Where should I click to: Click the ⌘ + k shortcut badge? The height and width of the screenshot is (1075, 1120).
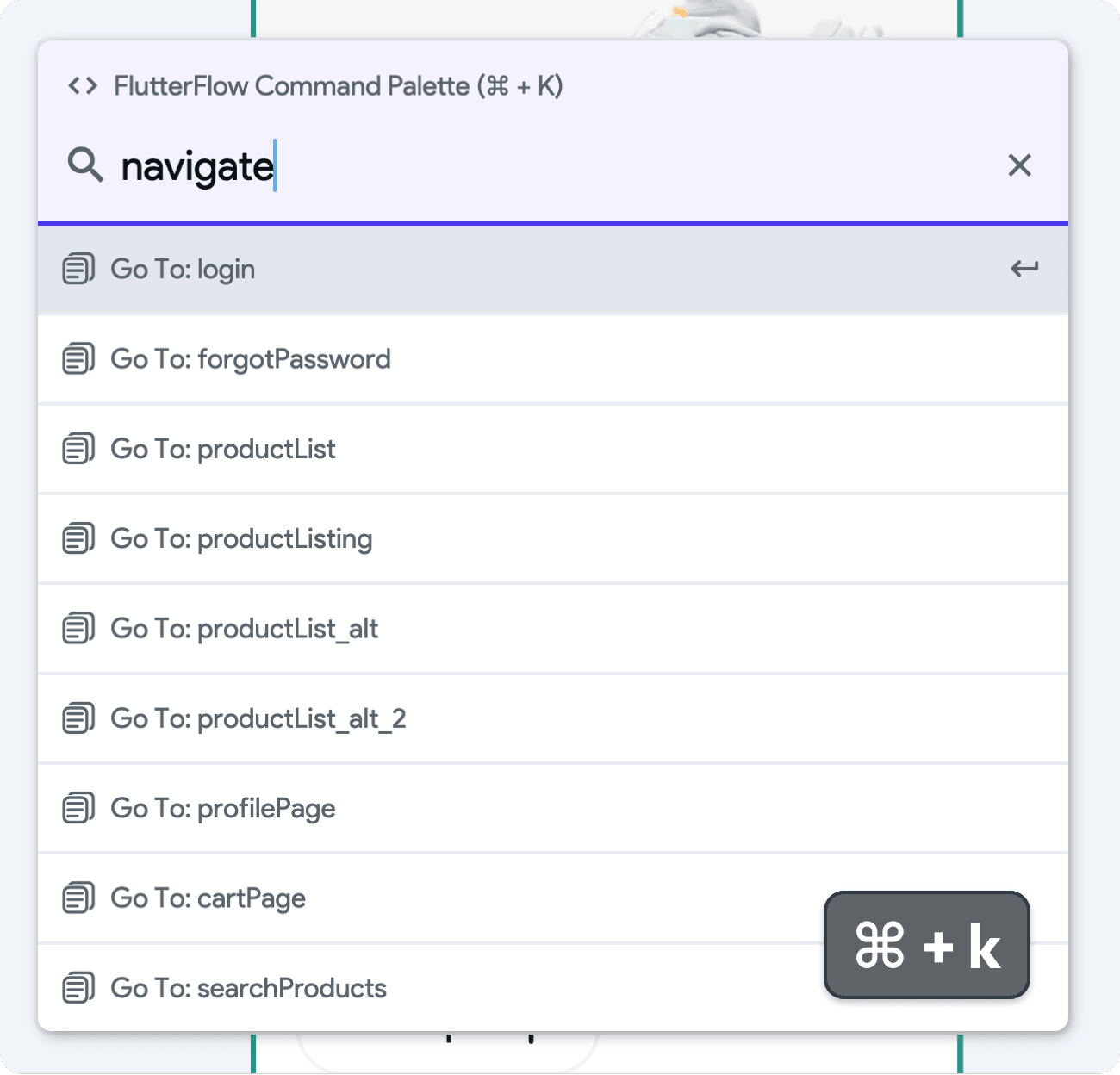(x=926, y=945)
